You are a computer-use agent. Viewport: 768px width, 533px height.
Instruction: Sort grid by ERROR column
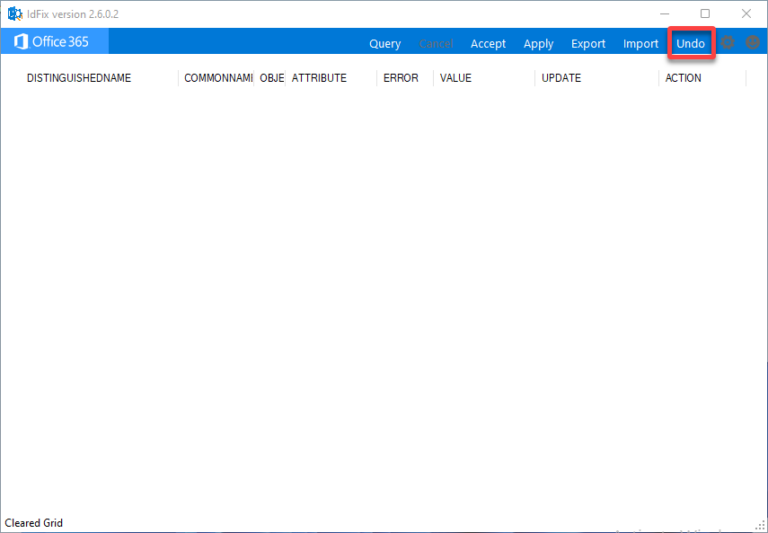pyautogui.click(x=401, y=78)
